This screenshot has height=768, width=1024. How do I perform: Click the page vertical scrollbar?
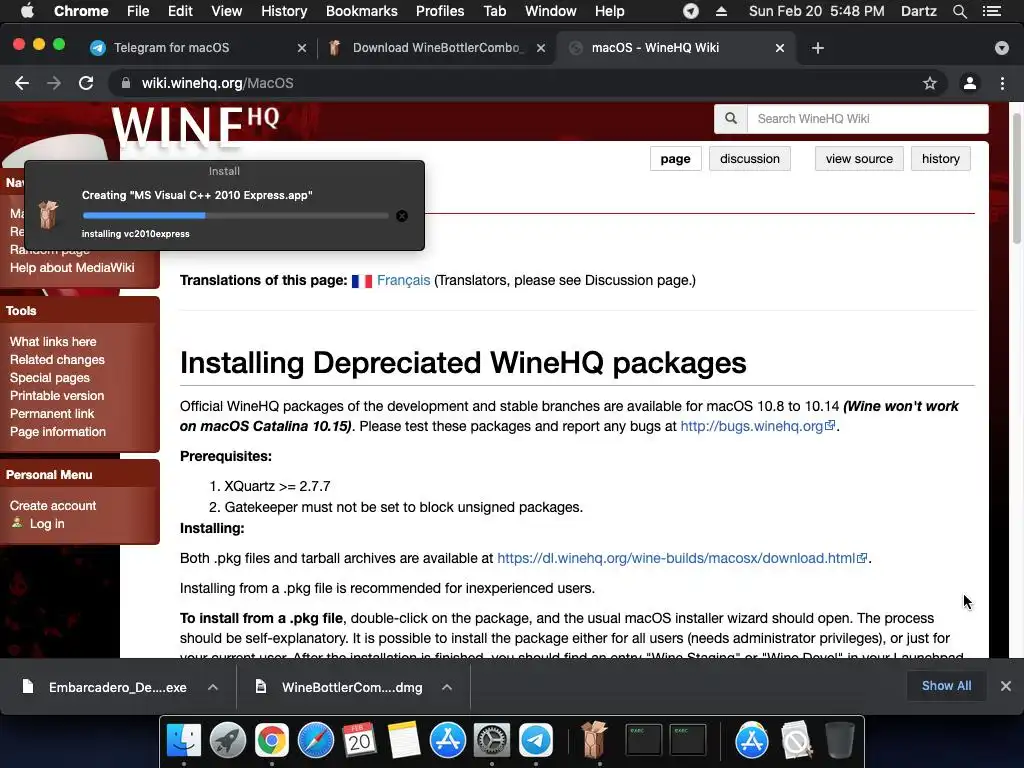[x=1016, y=179]
